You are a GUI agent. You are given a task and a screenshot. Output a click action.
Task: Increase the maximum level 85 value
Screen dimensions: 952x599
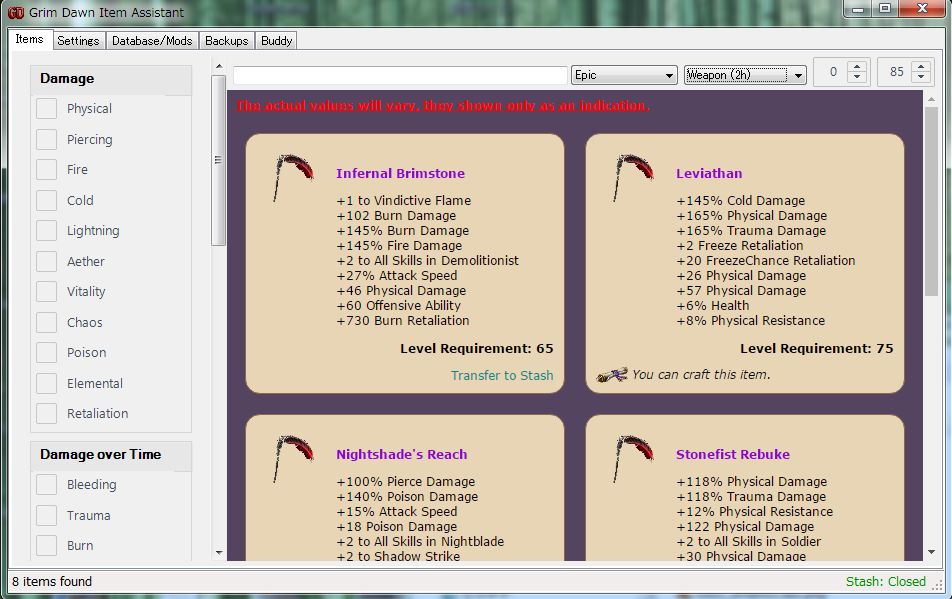(x=921, y=67)
